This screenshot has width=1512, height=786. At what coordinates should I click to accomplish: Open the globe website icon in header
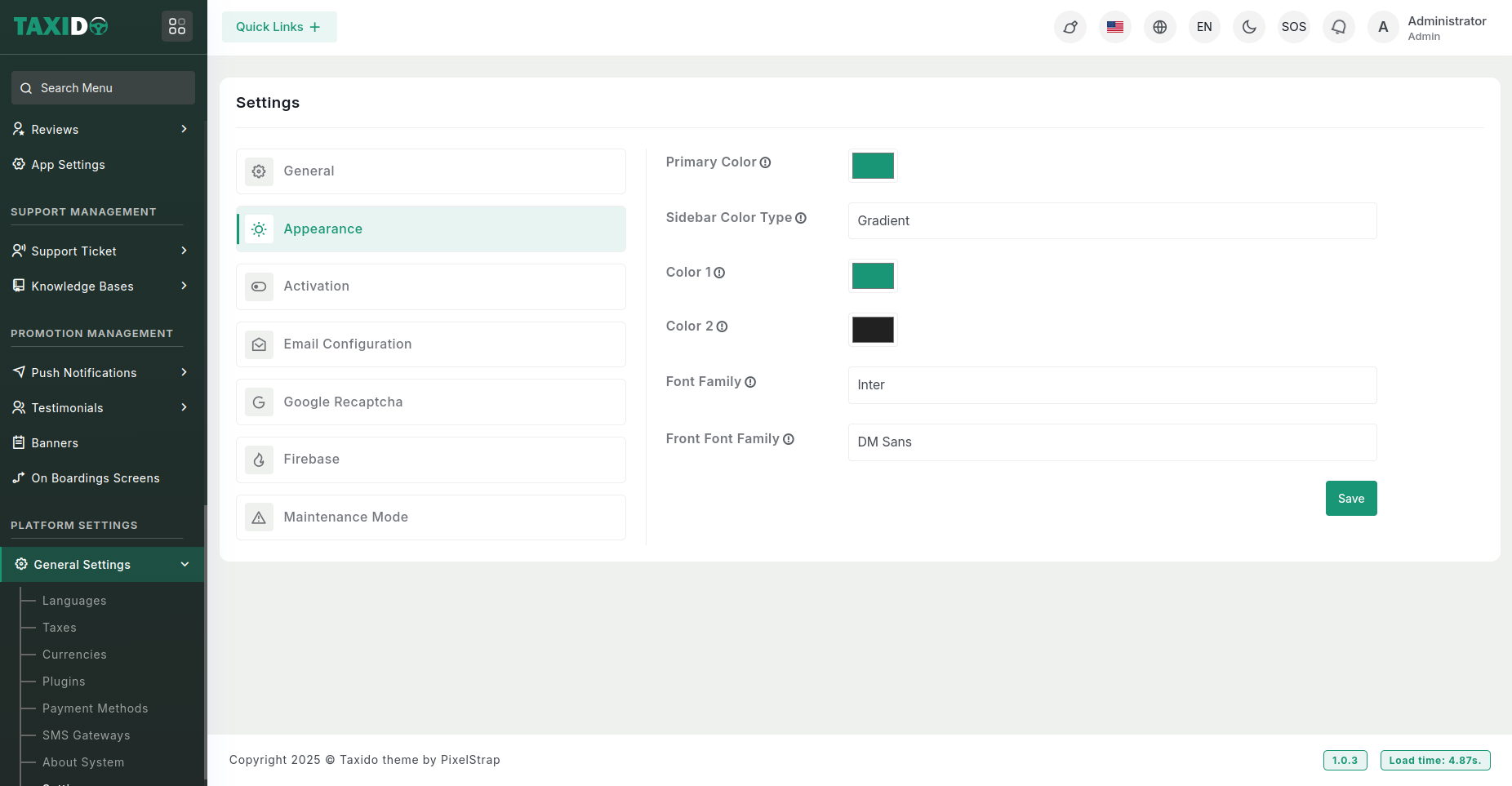1159,27
